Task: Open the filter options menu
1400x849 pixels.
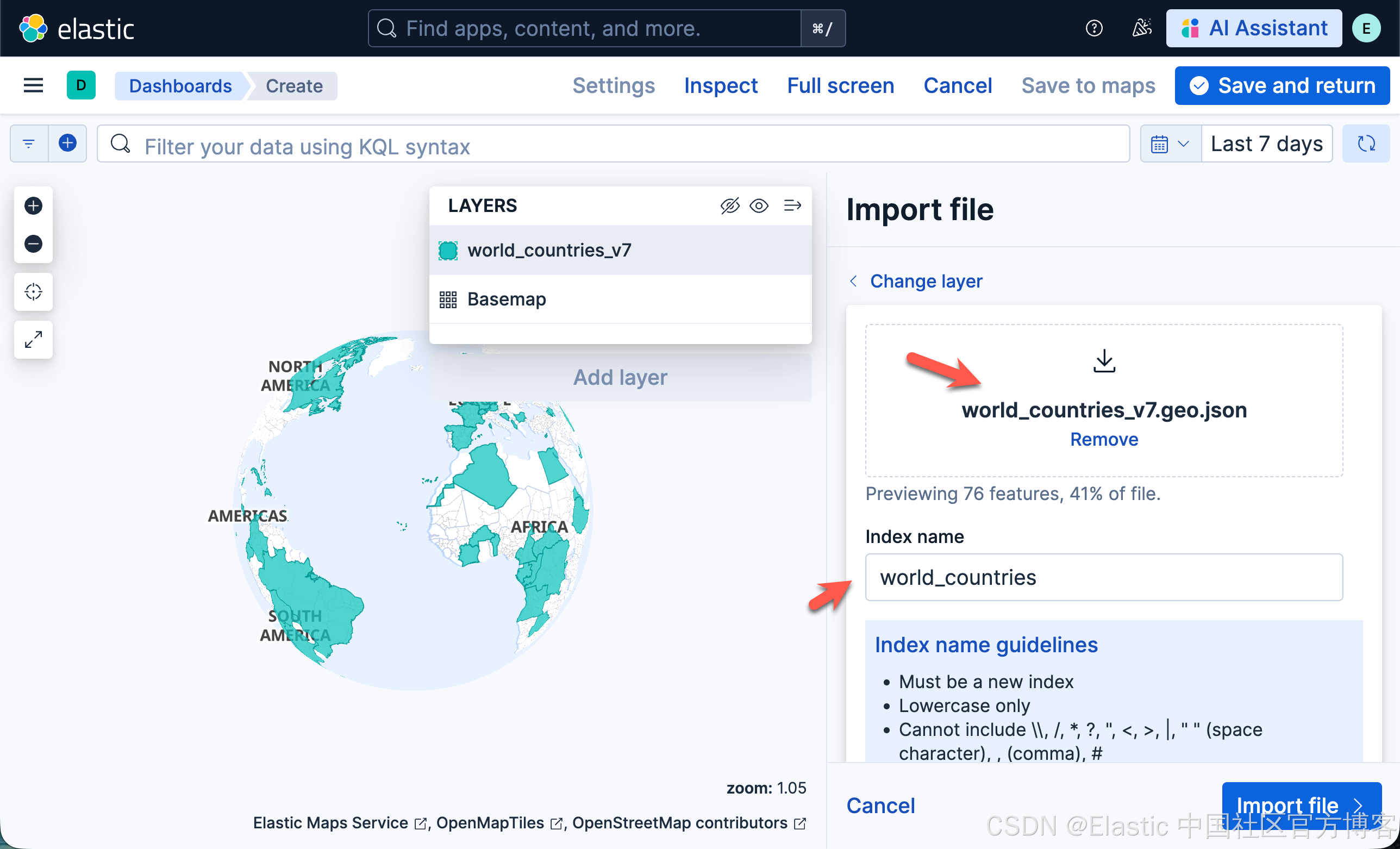Action: coord(29,144)
